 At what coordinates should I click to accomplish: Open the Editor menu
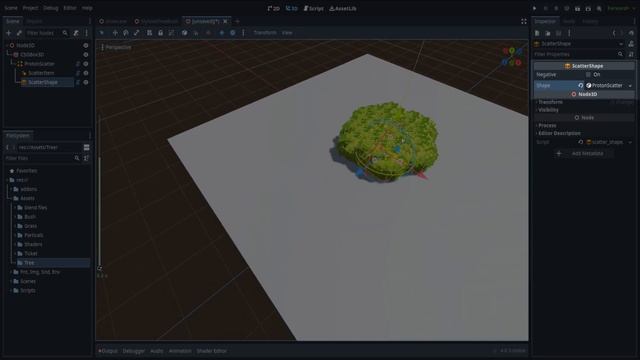(x=70, y=8)
